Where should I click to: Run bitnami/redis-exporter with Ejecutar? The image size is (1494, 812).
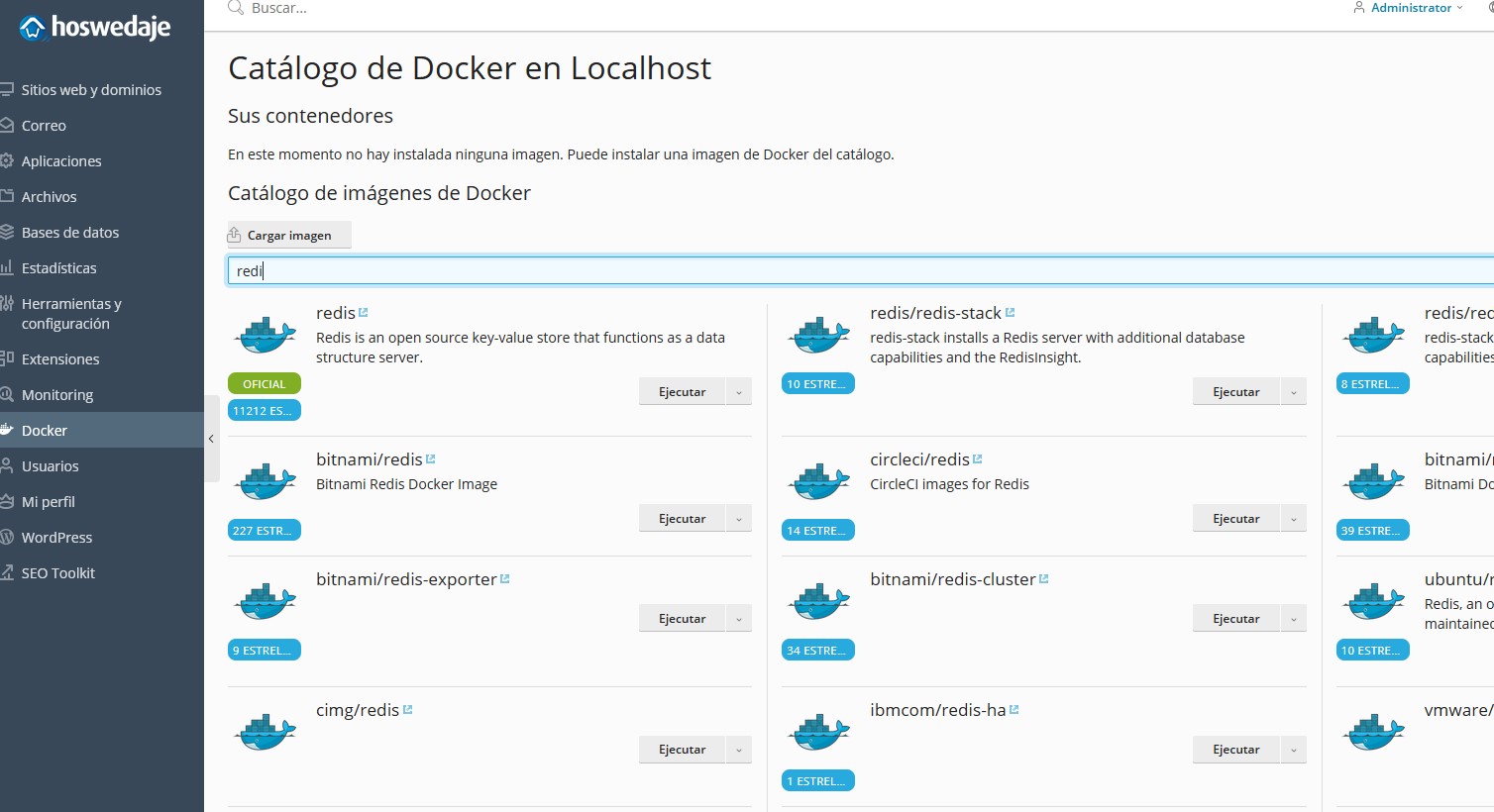point(683,619)
